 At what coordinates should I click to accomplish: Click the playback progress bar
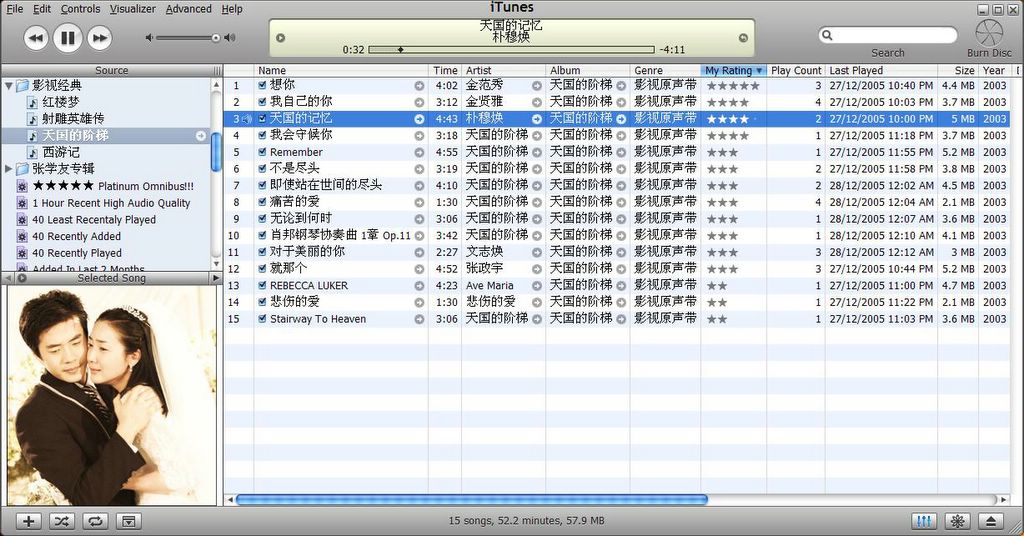click(511, 50)
